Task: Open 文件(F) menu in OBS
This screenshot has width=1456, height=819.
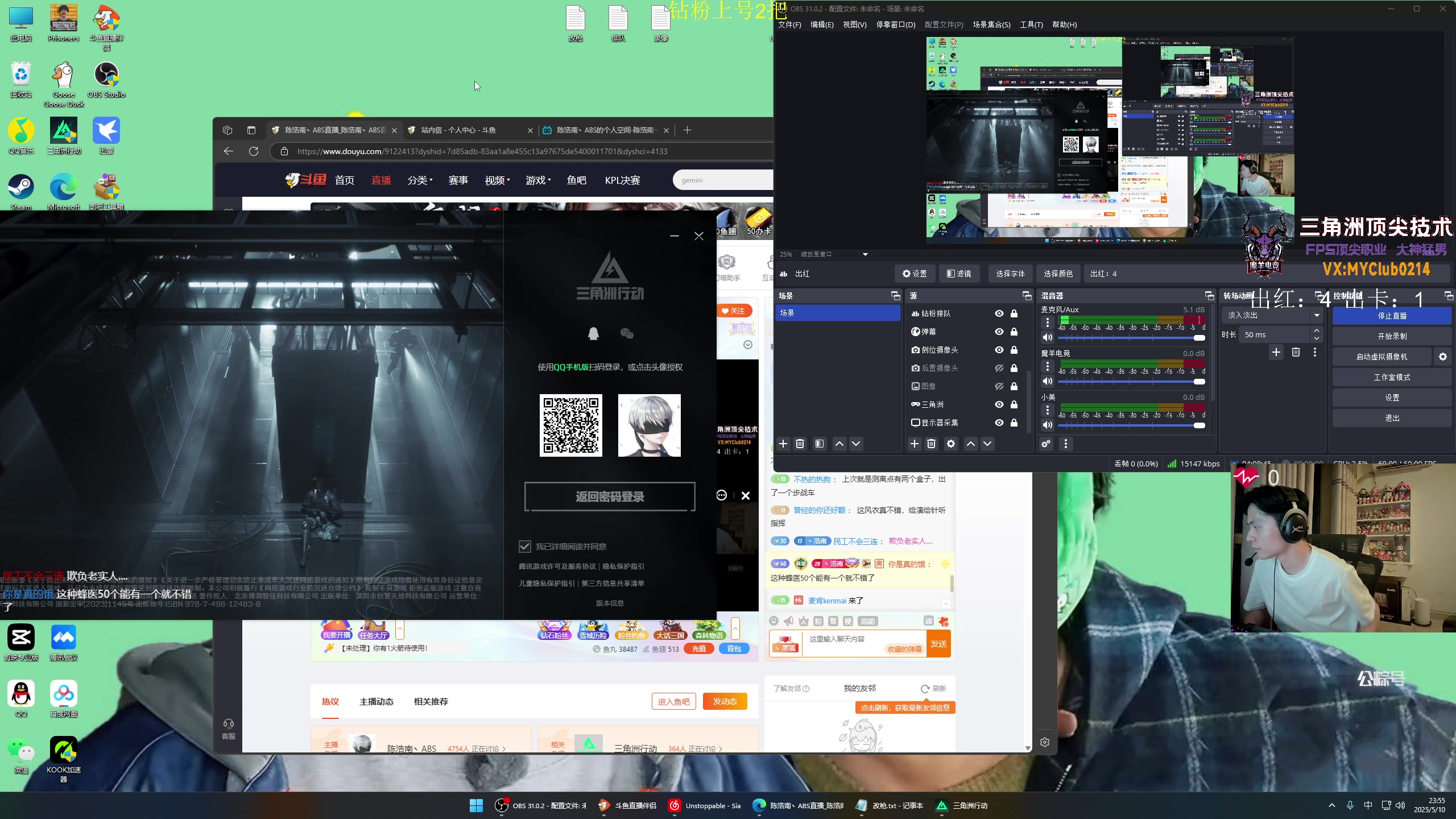Action: coord(789,24)
